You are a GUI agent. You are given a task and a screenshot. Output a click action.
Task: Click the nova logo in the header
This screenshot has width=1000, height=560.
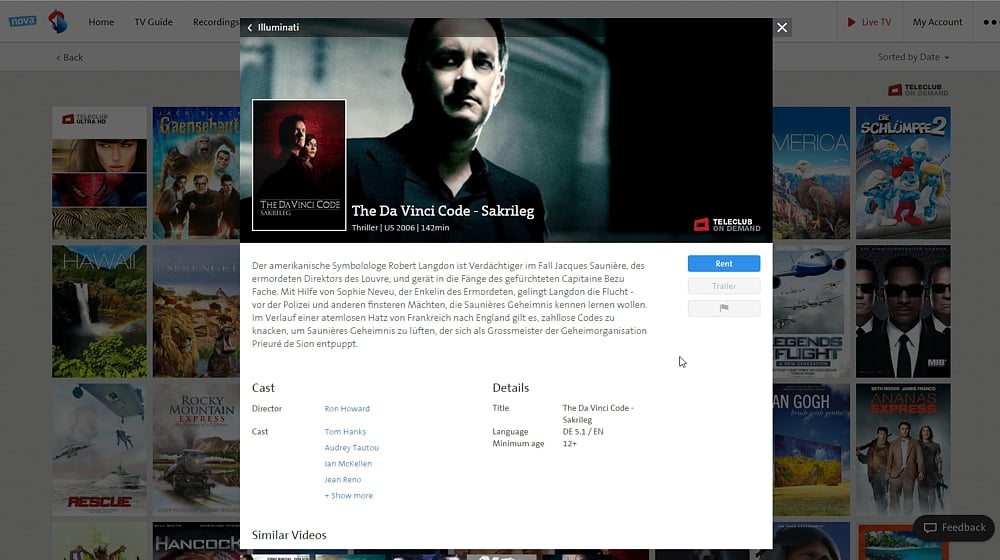(x=22, y=21)
